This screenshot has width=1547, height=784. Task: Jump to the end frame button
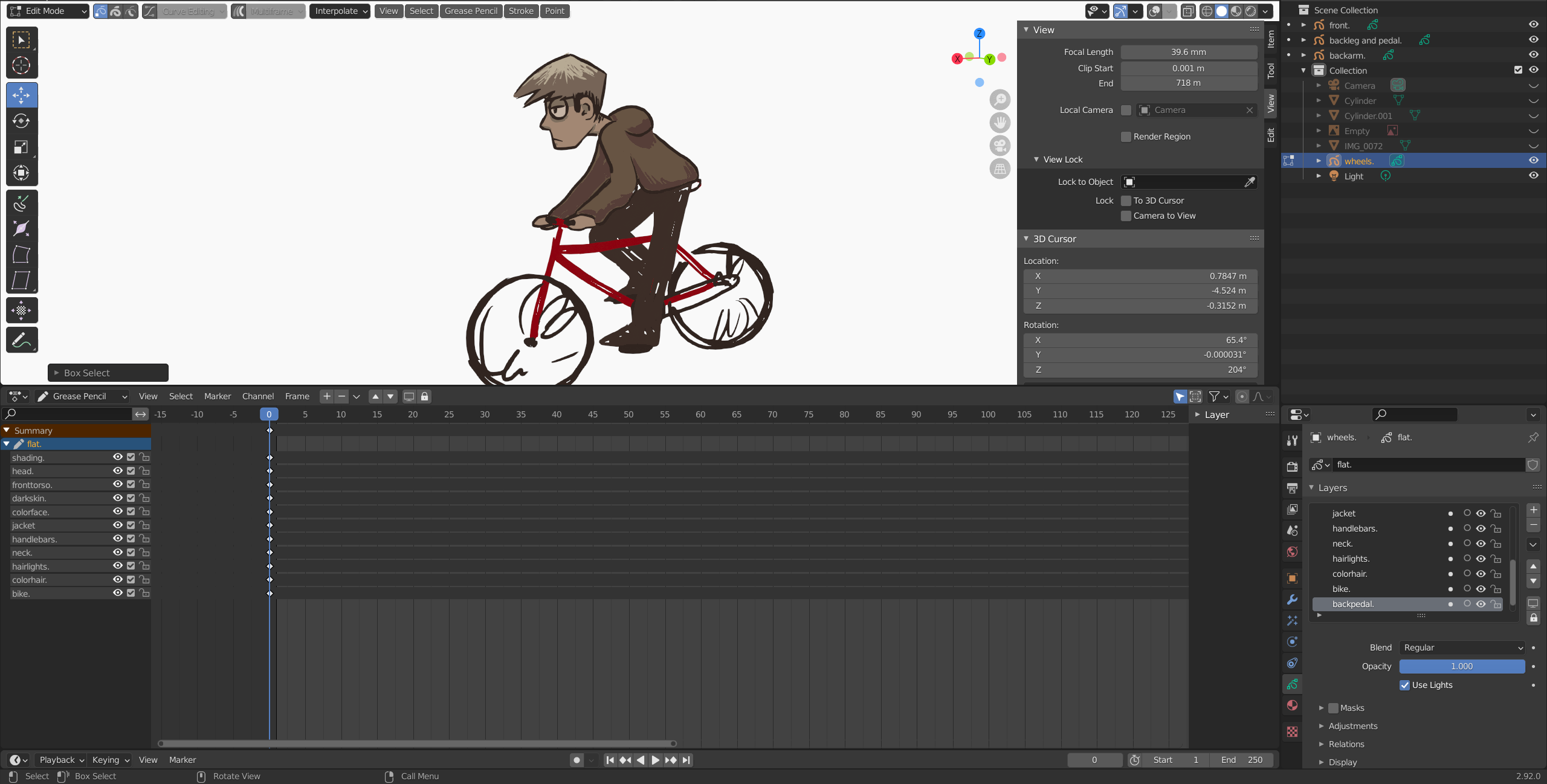[686, 760]
